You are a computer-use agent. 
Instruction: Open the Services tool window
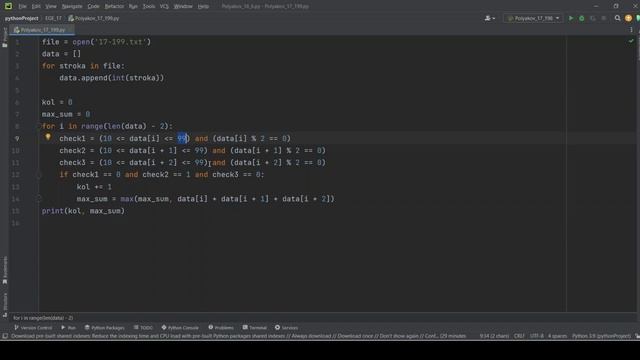click(286, 327)
